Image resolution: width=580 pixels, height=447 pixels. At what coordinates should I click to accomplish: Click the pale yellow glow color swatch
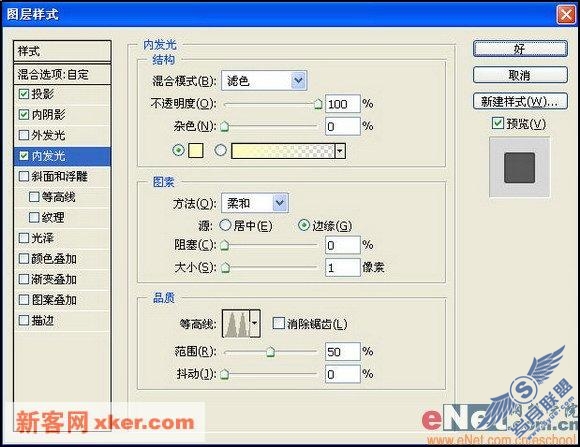(x=196, y=151)
